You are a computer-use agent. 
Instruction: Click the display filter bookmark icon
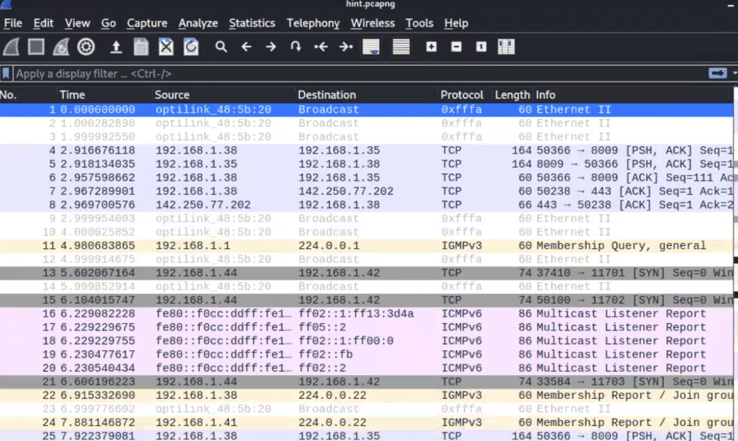6,73
